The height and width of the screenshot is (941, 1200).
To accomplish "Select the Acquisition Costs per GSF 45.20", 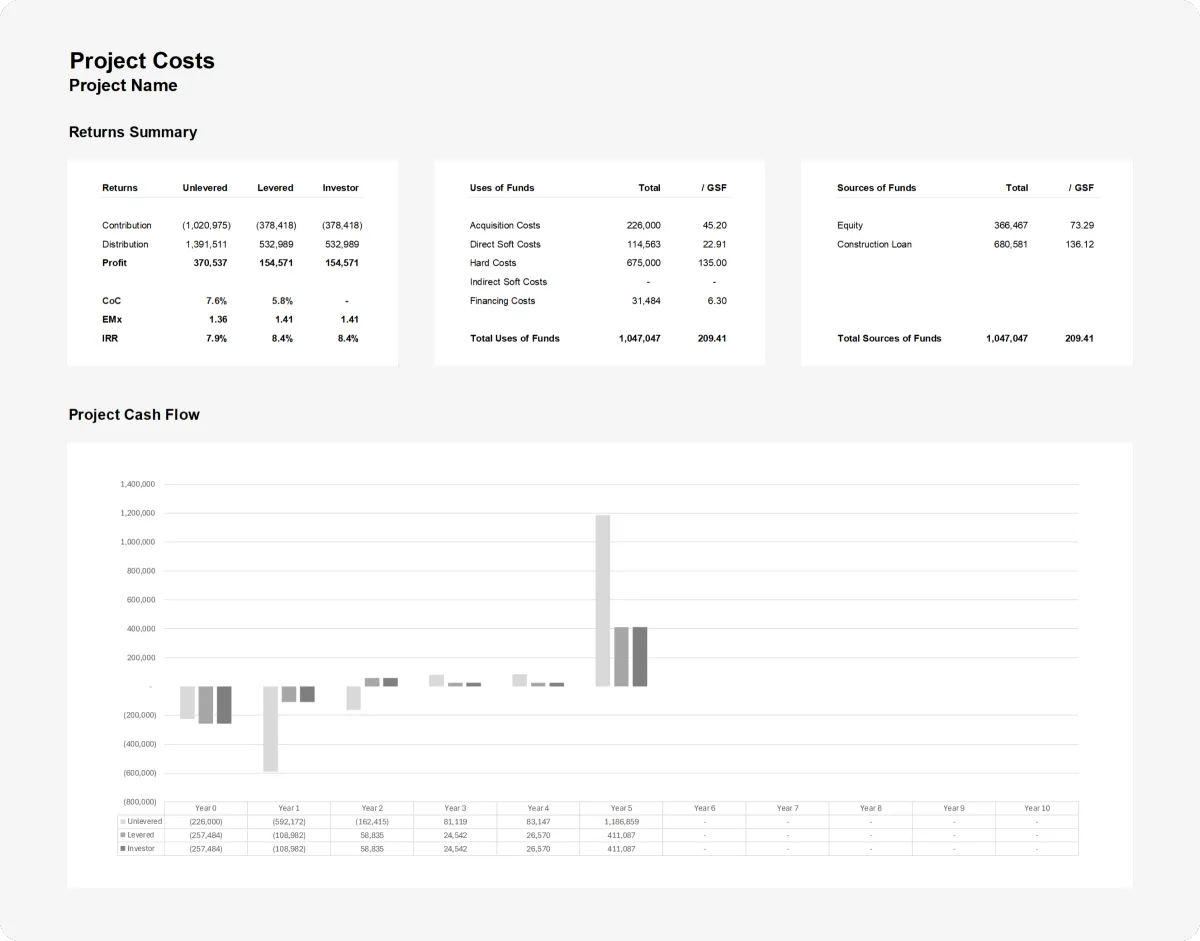I will pyautogui.click(x=715, y=226).
